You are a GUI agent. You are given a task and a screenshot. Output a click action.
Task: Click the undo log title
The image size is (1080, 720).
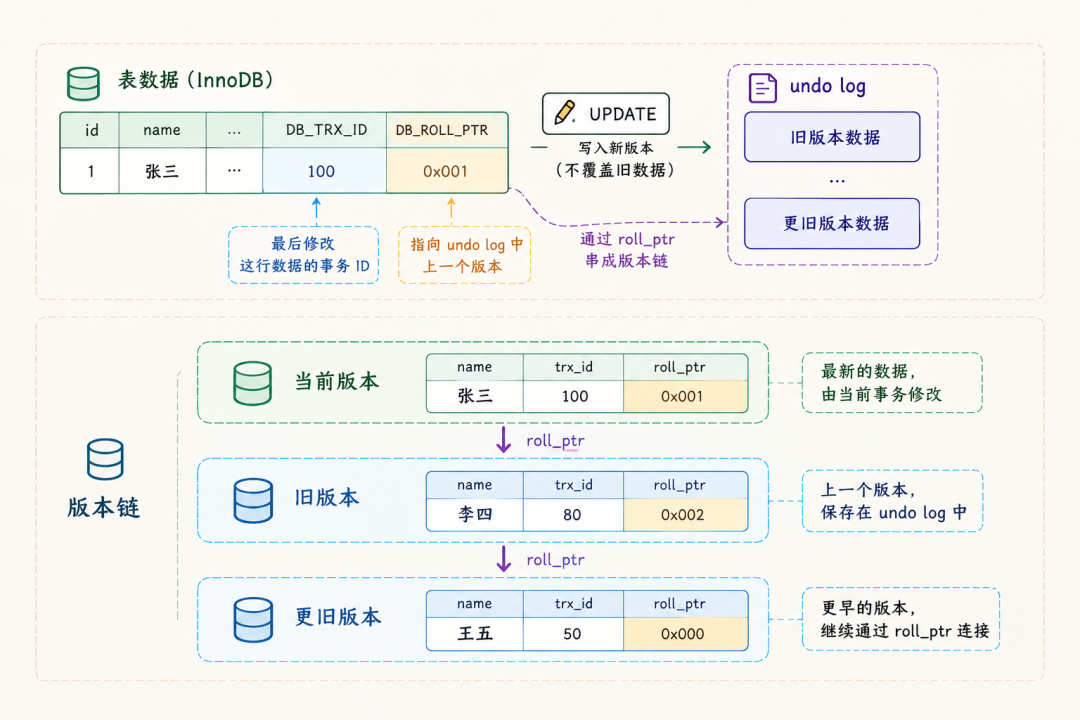827,86
